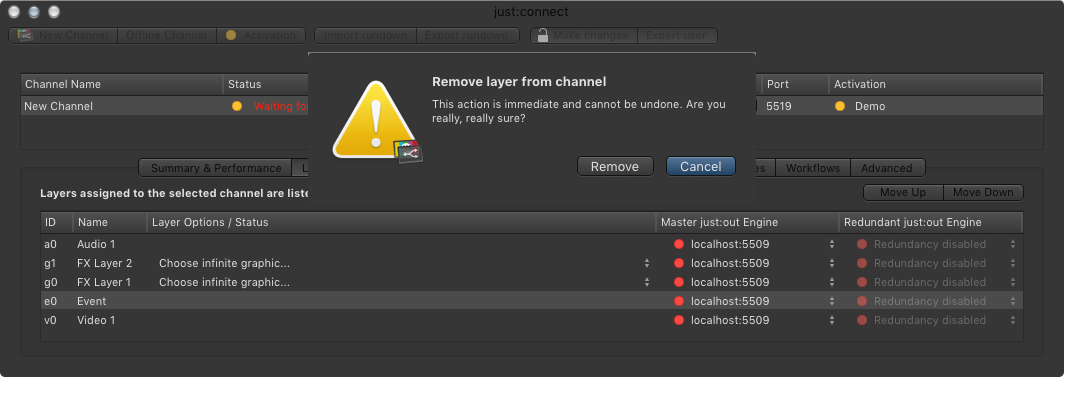Switch to Summary & Performance tab
Screen dimensions: 1084x397
216,168
